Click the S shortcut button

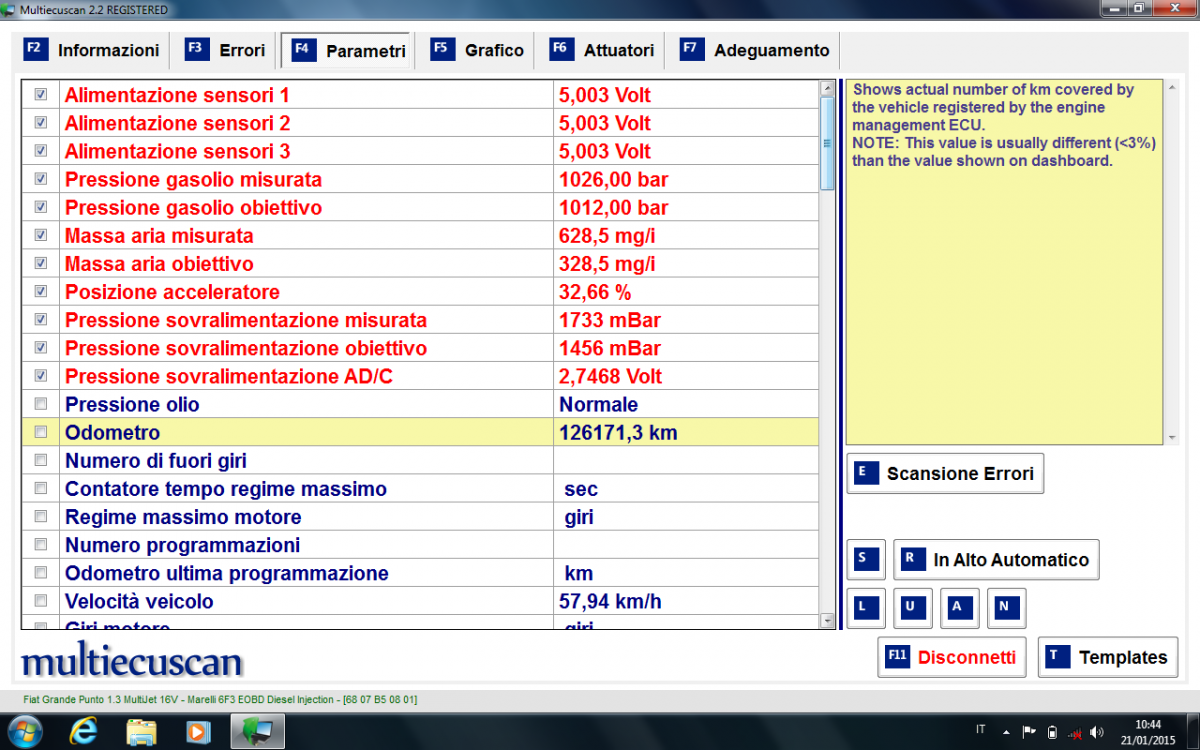pyautogui.click(x=866, y=560)
